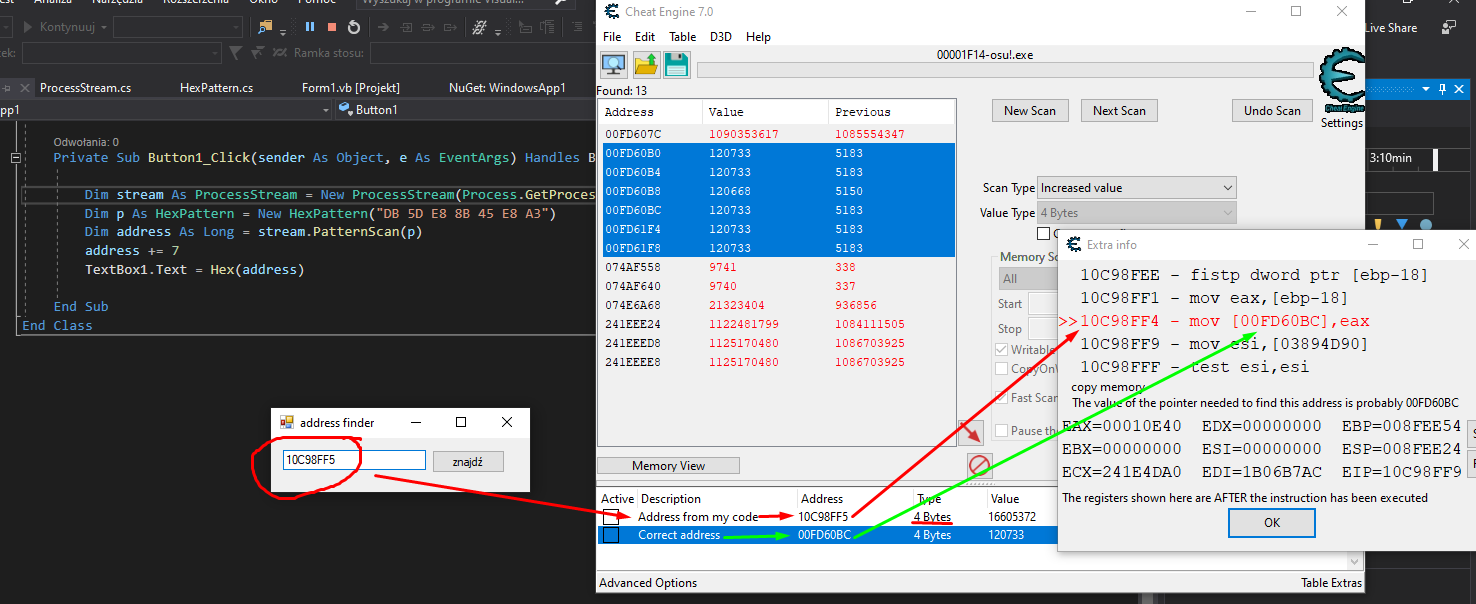Click the red arrow add-to-address-list icon
Viewport: 1476px width, 604px height.
point(970,433)
